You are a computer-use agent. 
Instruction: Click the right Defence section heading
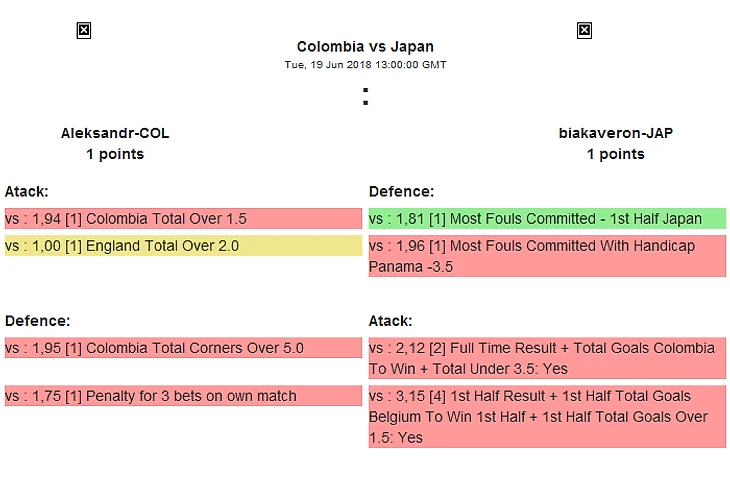pos(401,191)
